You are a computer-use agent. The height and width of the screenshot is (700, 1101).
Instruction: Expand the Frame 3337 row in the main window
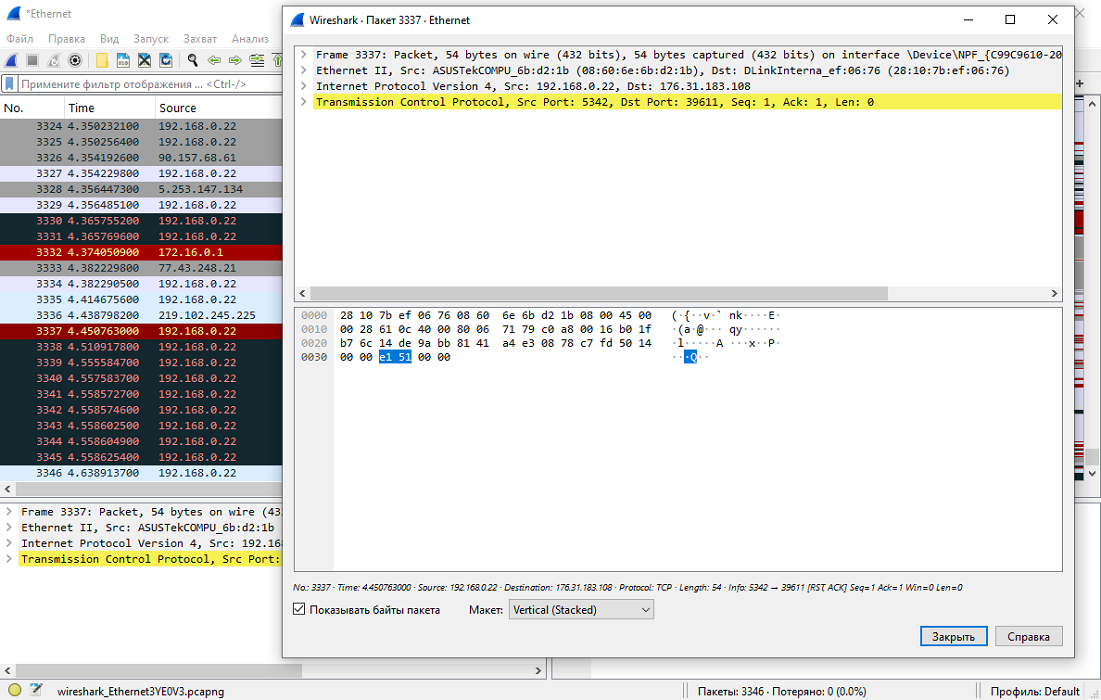[8, 512]
